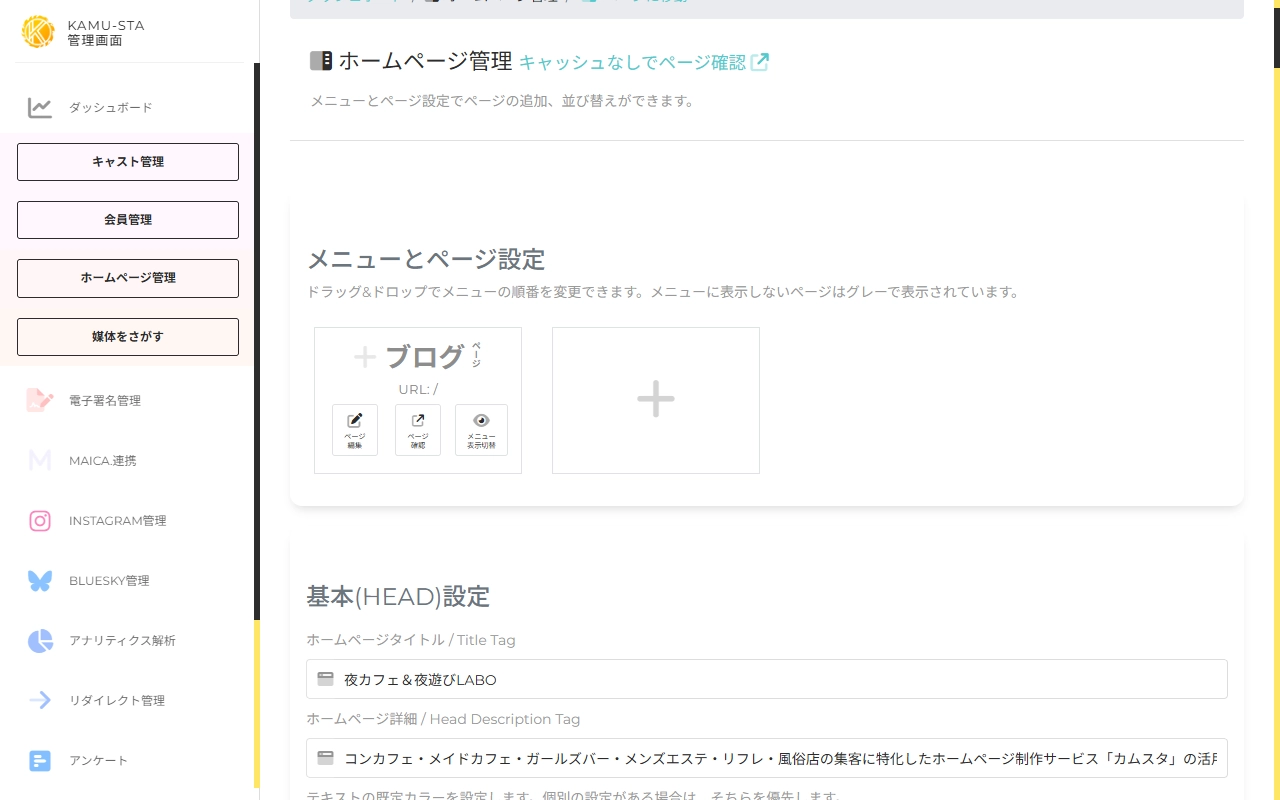
Task: Click the MAICA.連携 M icon
Action: coord(40,460)
